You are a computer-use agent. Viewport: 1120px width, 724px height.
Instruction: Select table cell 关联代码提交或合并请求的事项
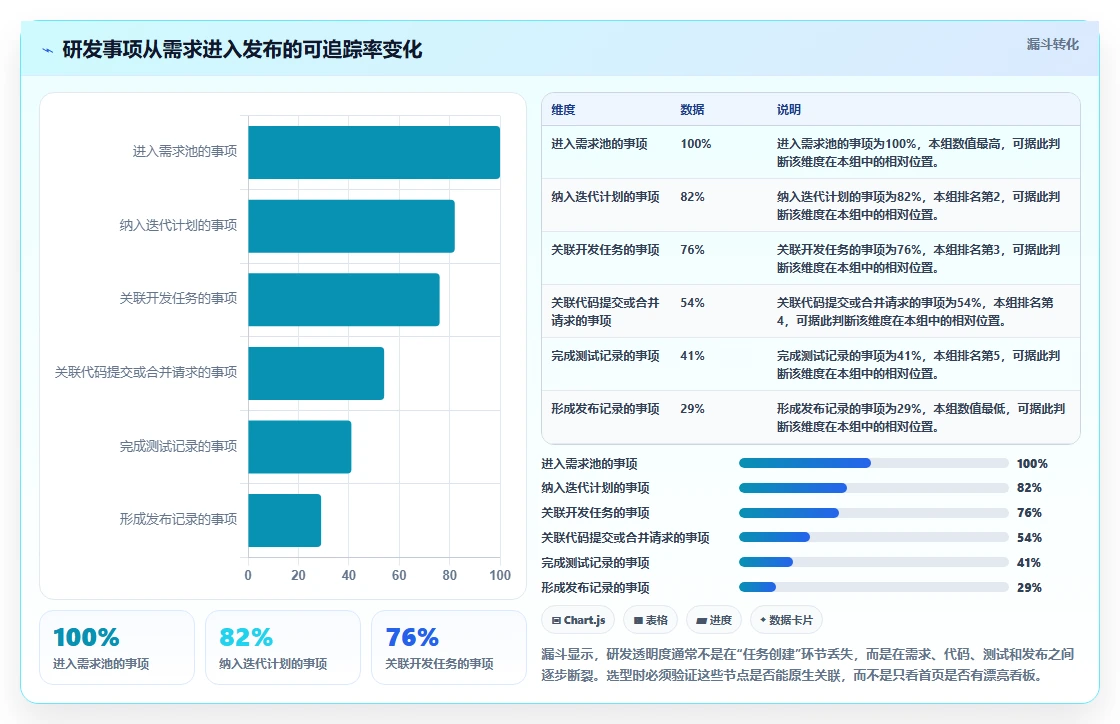coord(605,311)
